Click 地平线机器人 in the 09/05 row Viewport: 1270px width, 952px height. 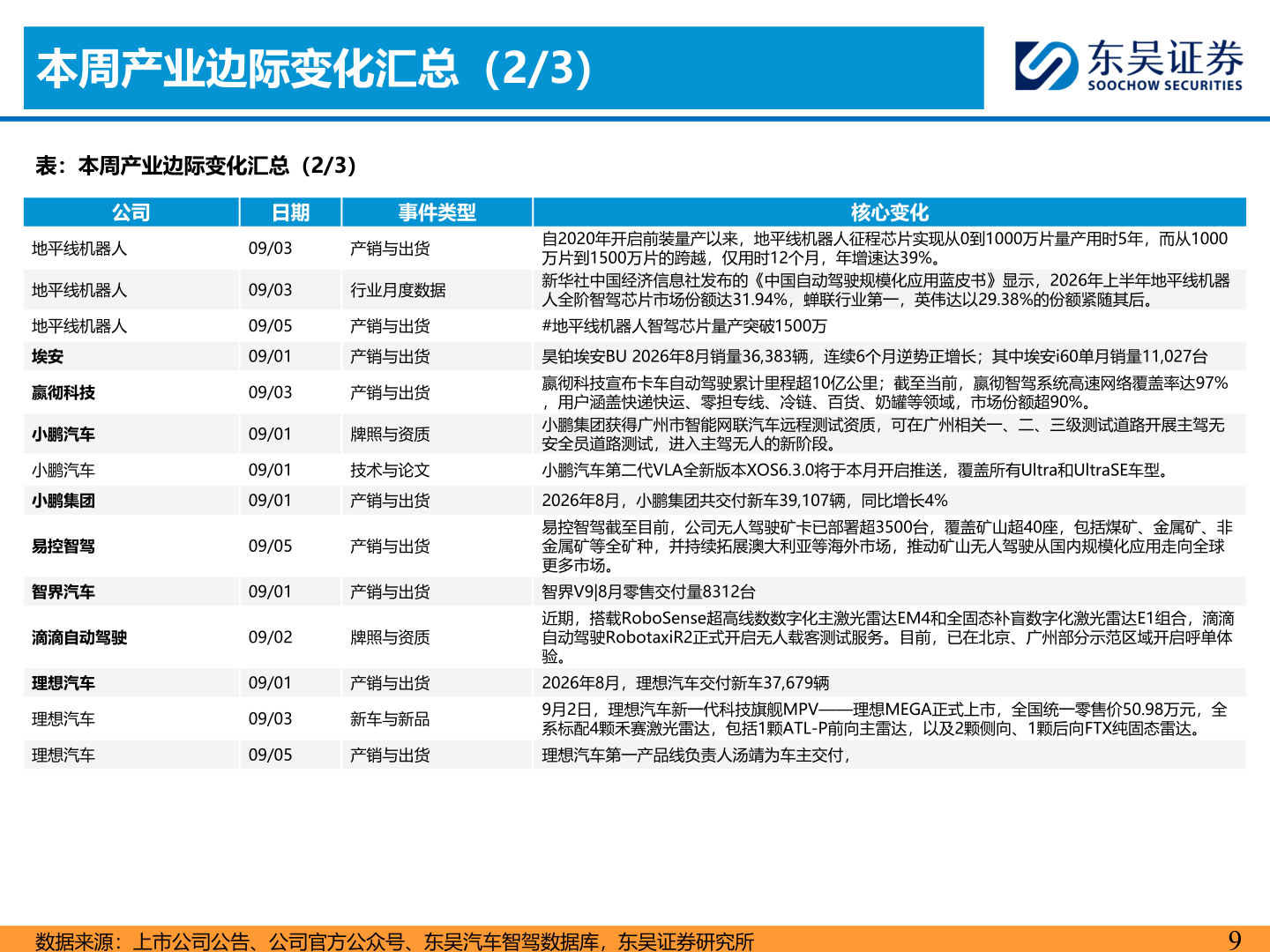point(79,326)
